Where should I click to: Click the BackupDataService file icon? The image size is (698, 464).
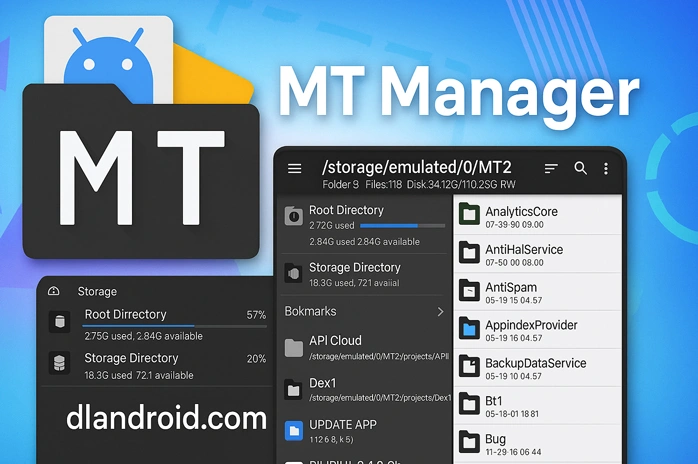(469, 366)
